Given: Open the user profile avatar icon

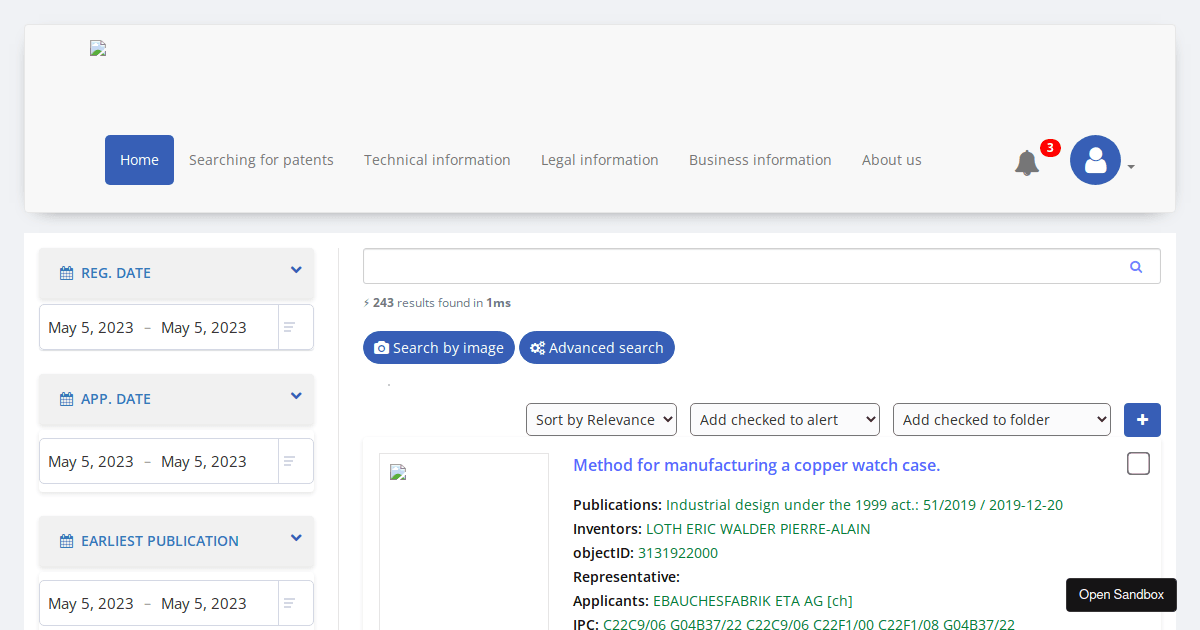Looking at the screenshot, I should coord(1095,160).
